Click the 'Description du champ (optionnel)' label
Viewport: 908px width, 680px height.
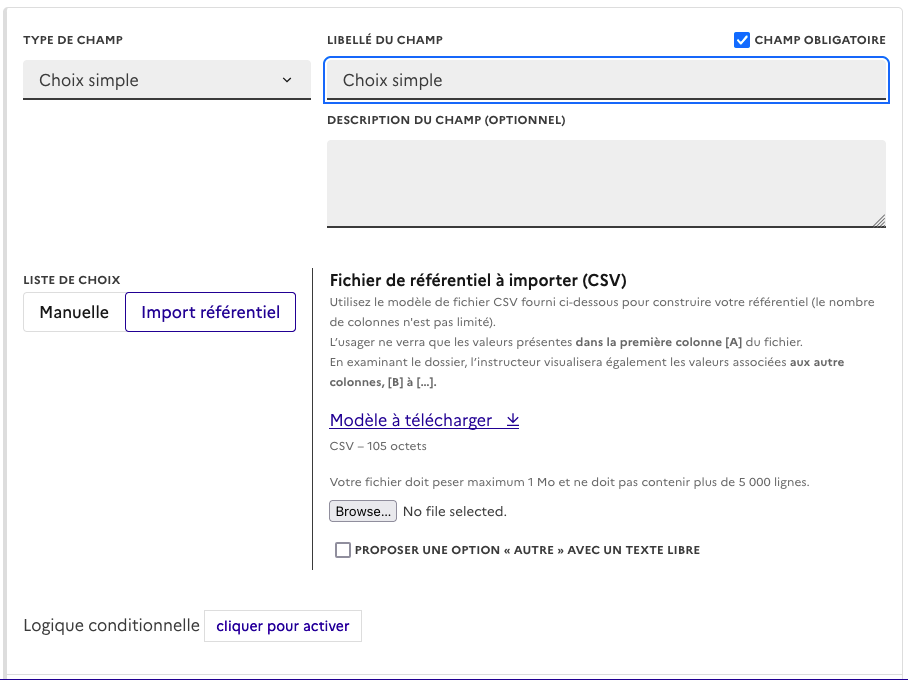[x=446, y=120]
